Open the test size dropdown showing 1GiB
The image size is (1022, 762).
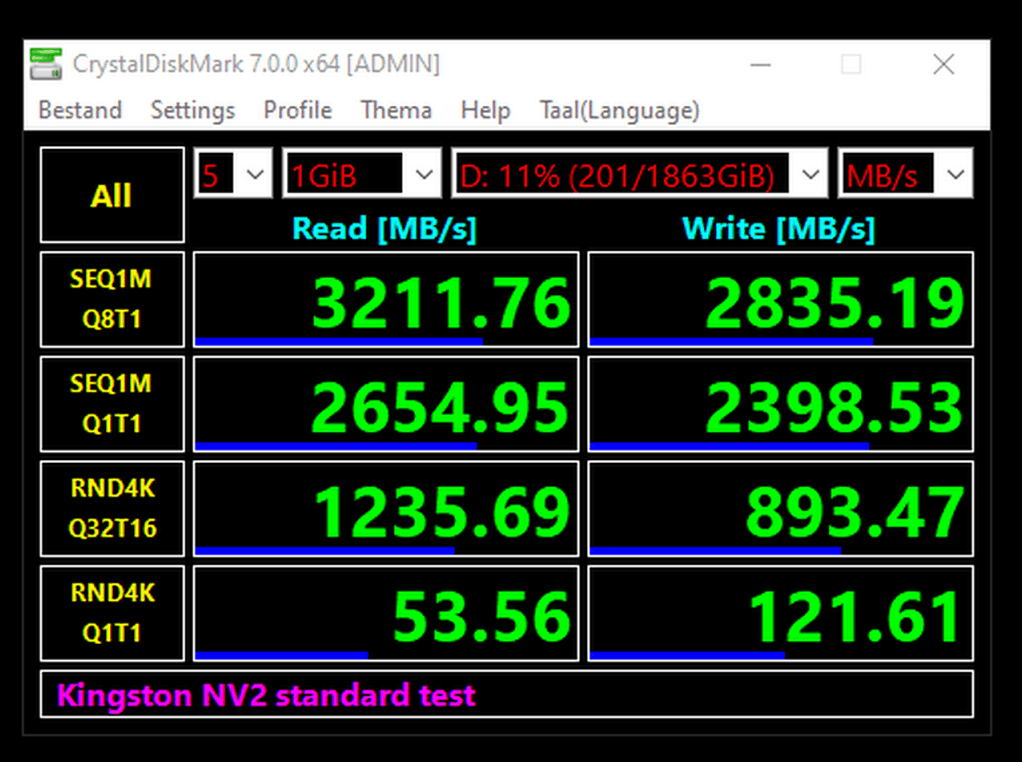coord(362,173)
